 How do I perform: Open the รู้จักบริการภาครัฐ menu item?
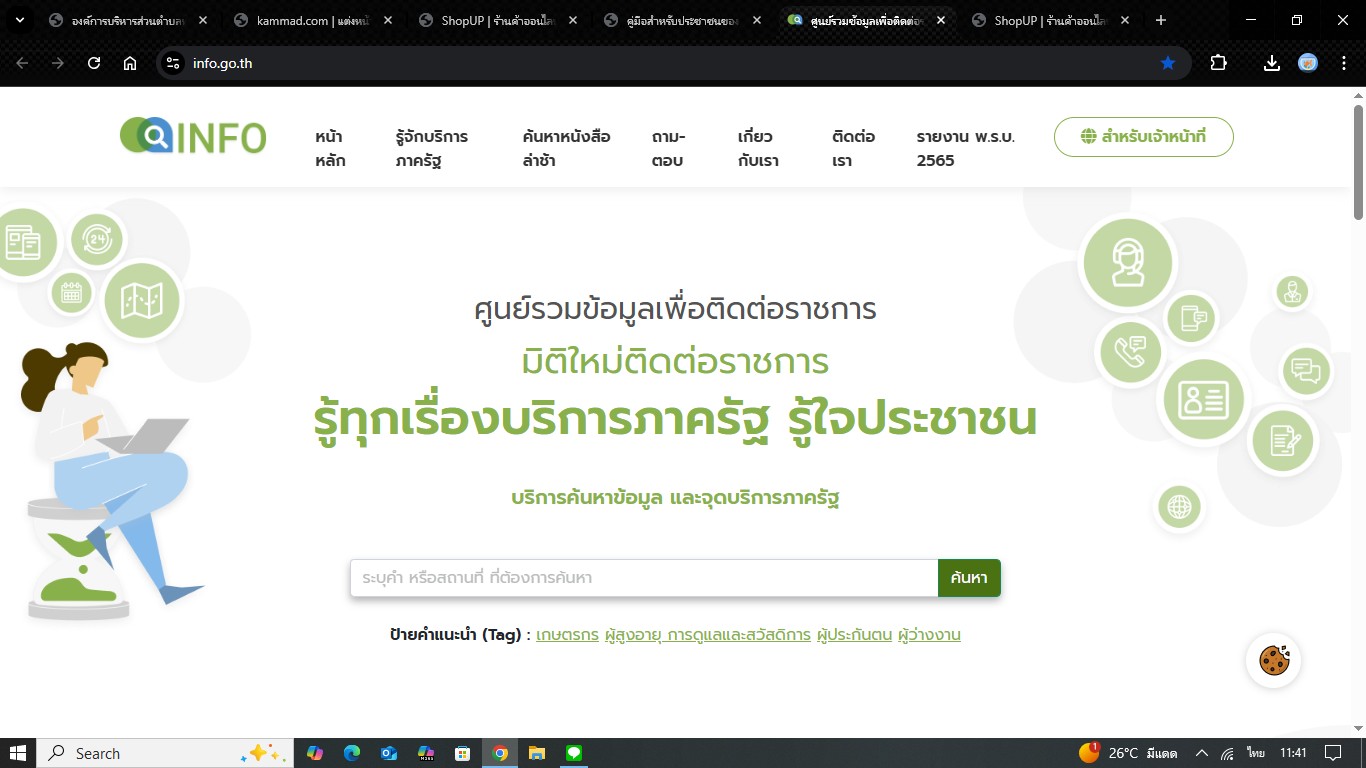pos(432,148)
